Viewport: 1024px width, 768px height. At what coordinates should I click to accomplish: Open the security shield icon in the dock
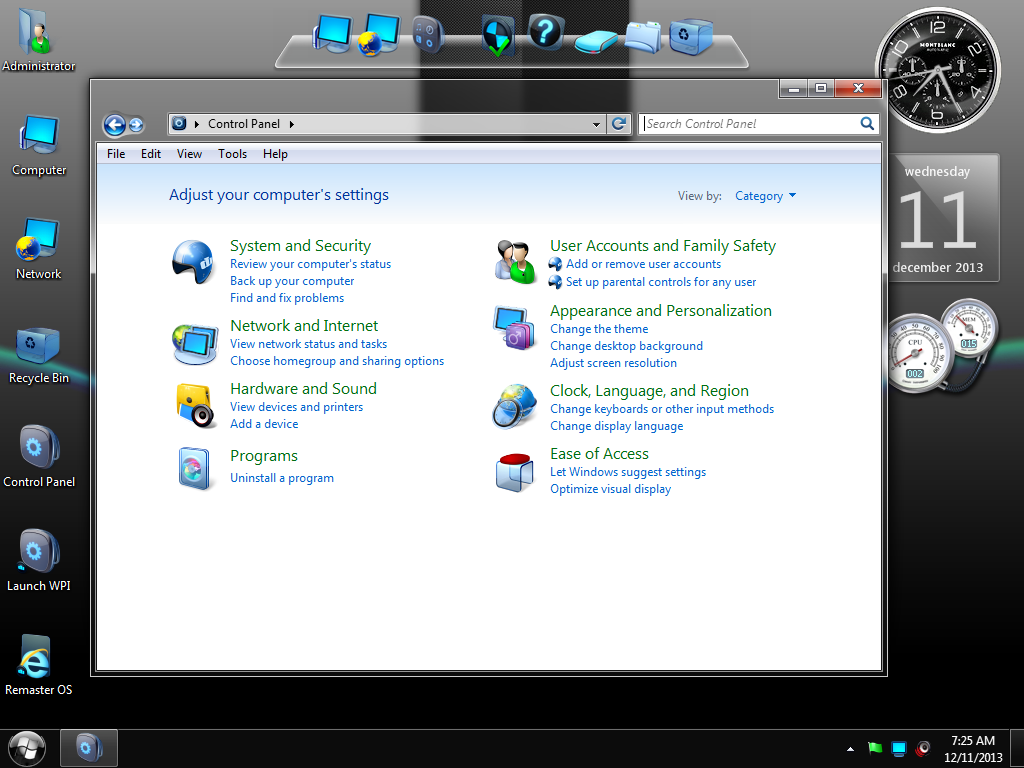[497, 37]
